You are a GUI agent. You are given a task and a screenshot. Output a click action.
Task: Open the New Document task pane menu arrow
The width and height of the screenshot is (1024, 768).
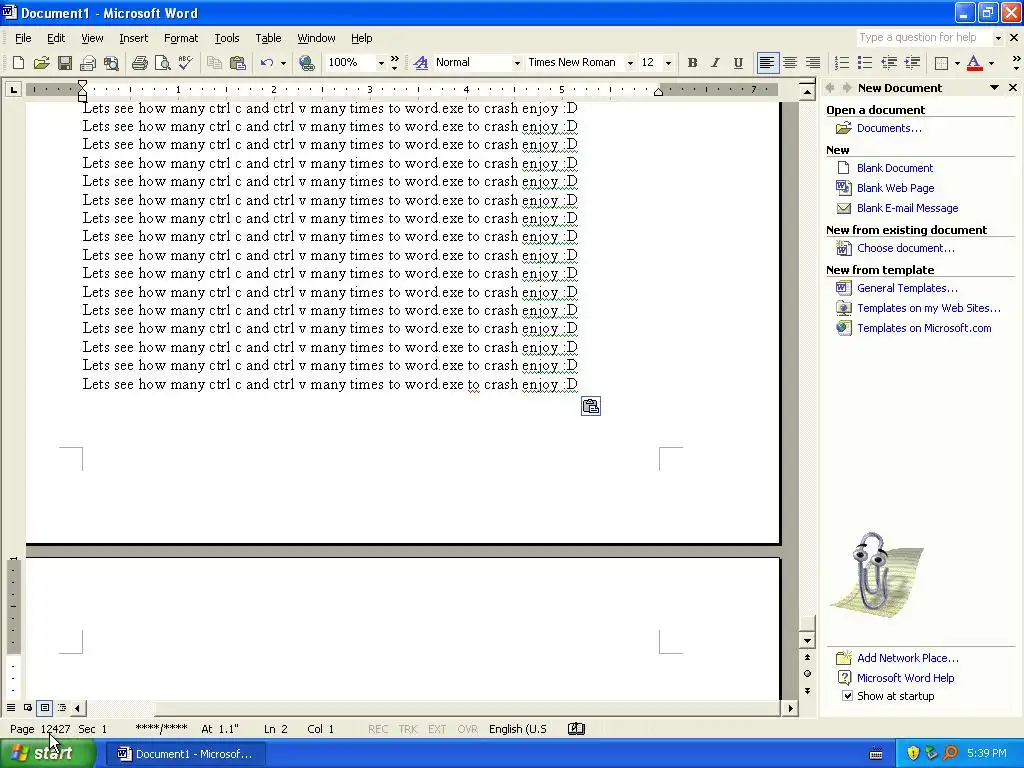995,88
